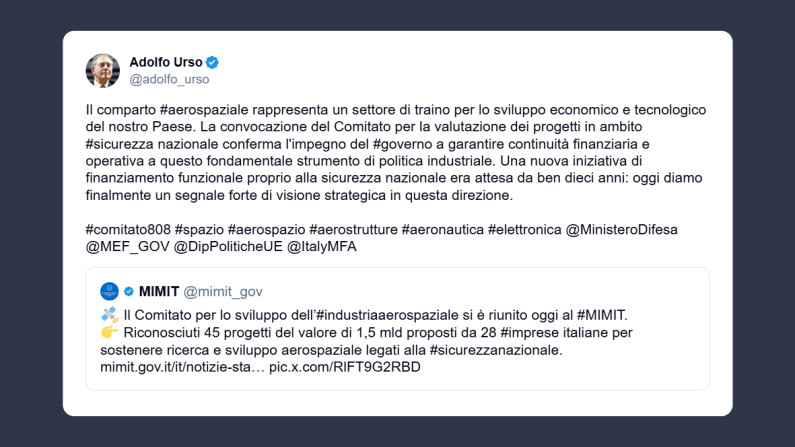Open the @mimit_gov handle in quoted tweet

(223, 292)
